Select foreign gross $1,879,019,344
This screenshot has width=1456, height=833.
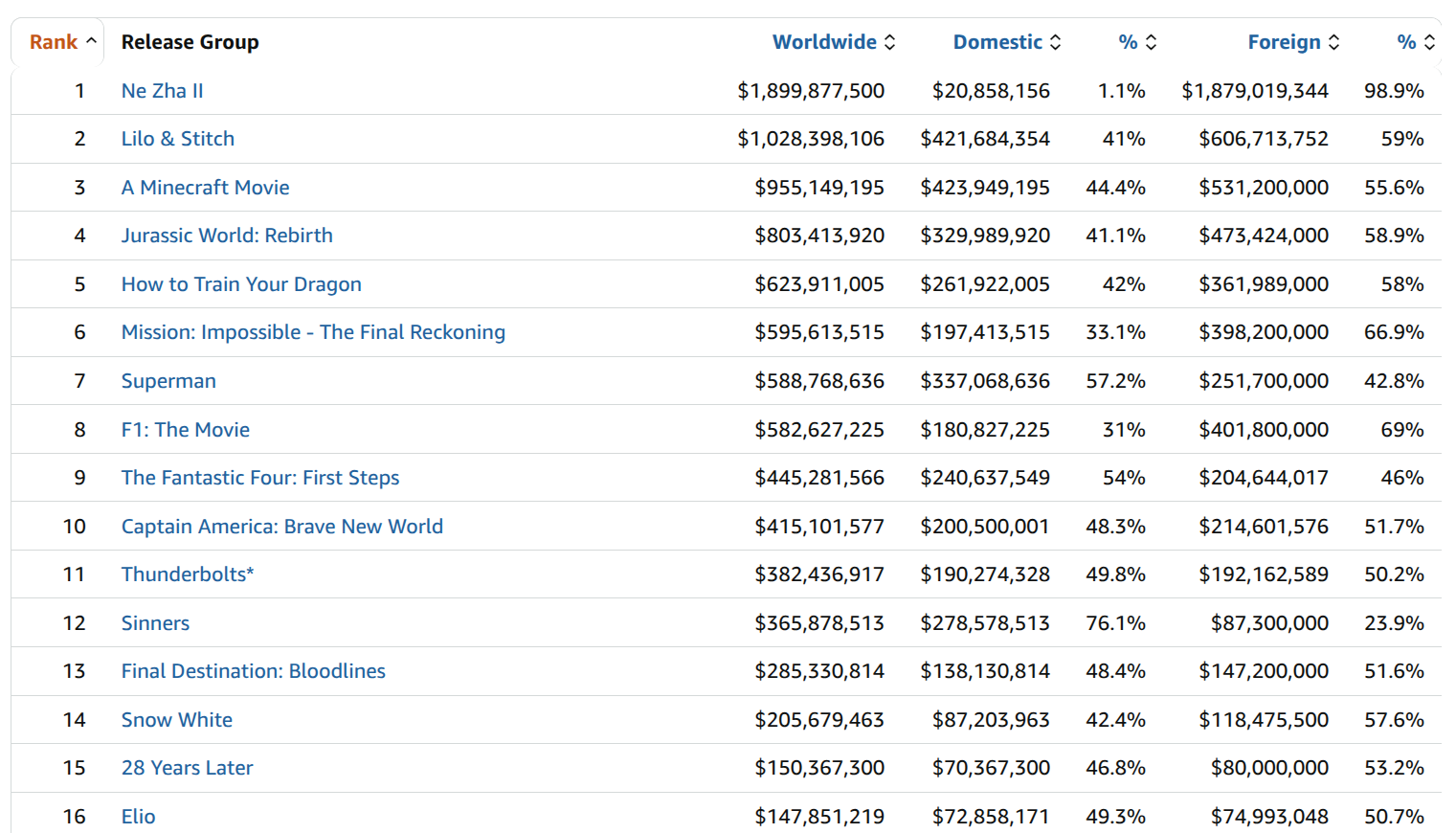tap(1255, 91)
